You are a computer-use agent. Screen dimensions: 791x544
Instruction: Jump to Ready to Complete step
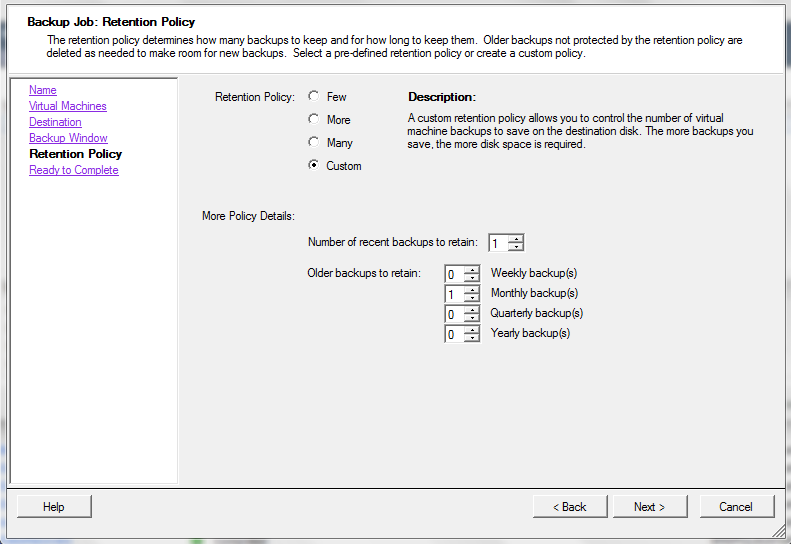click(x=74, y=170)
